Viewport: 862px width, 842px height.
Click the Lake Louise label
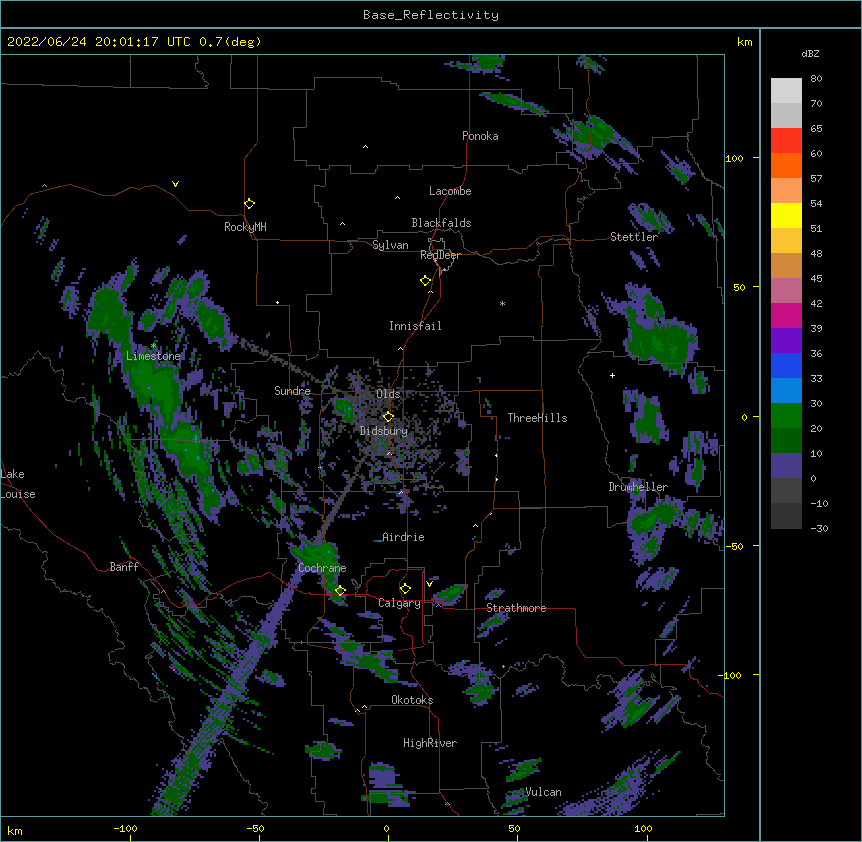18,484
